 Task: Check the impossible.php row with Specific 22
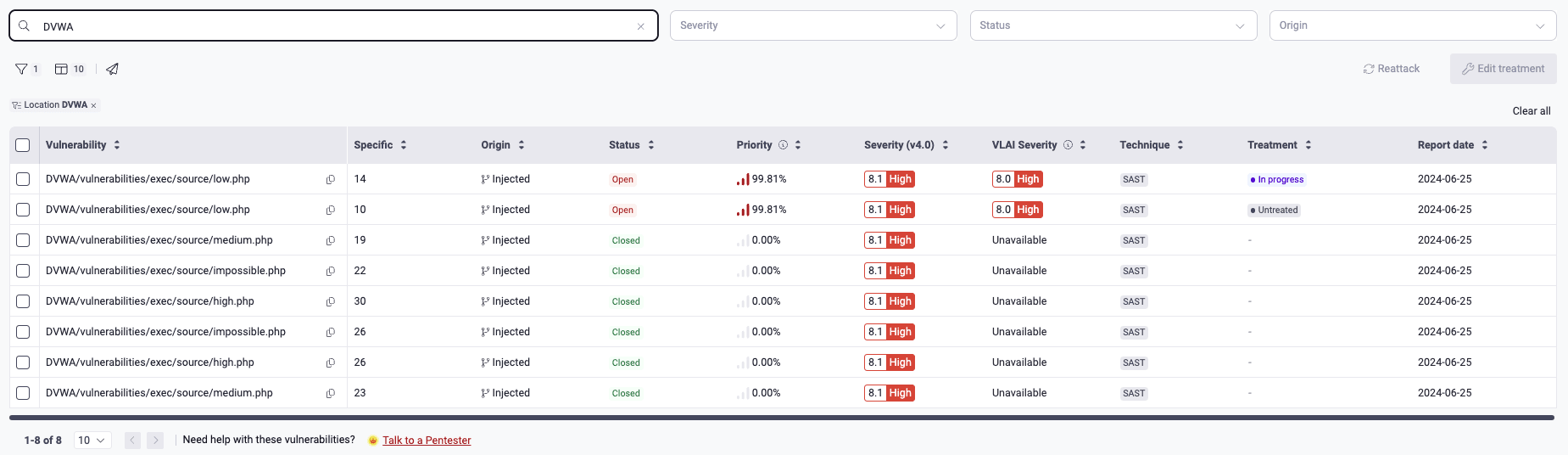pos(23,271)
